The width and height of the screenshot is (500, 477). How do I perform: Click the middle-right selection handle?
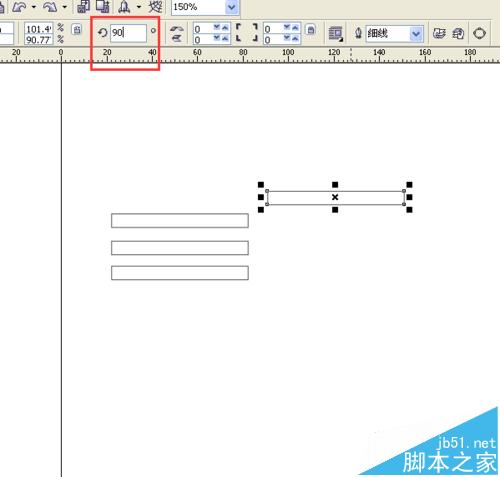tap(409, 197)
